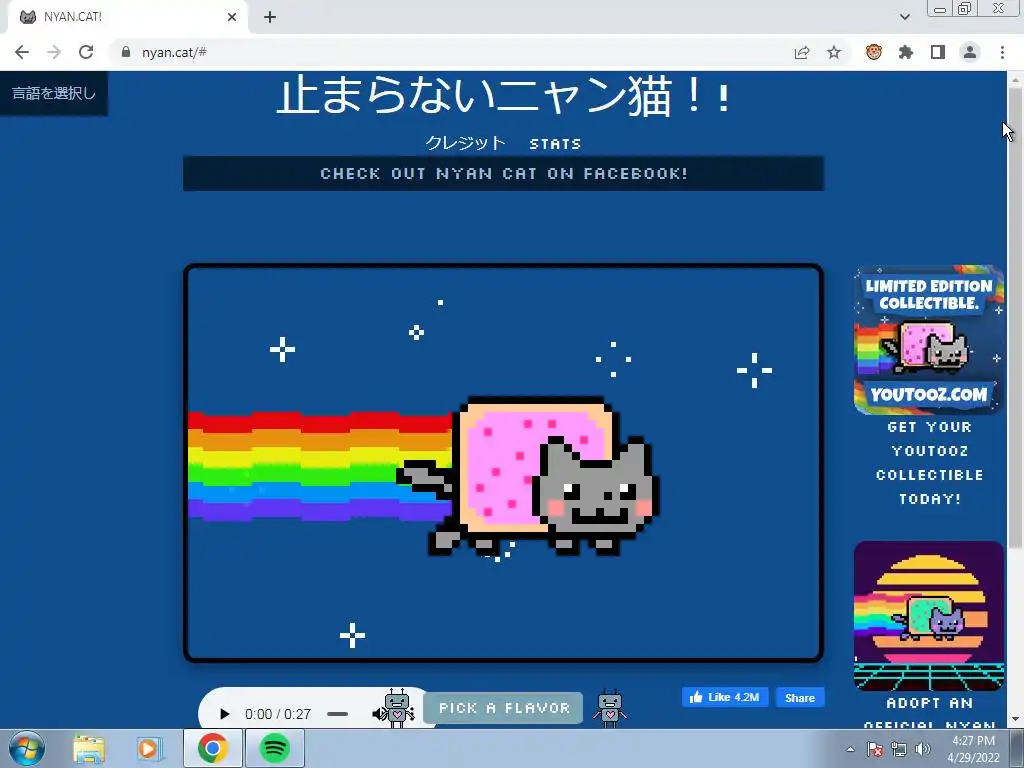Open the STATS link
Screen dimensions: 1024x768
(x=555, y=144)
